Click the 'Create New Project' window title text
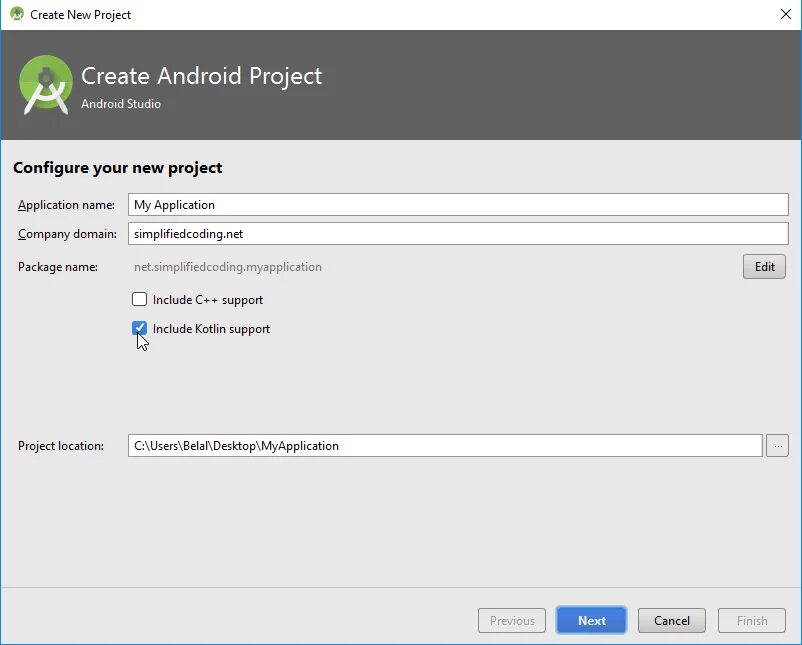This screenshot has width=802, height=645. 80,15
